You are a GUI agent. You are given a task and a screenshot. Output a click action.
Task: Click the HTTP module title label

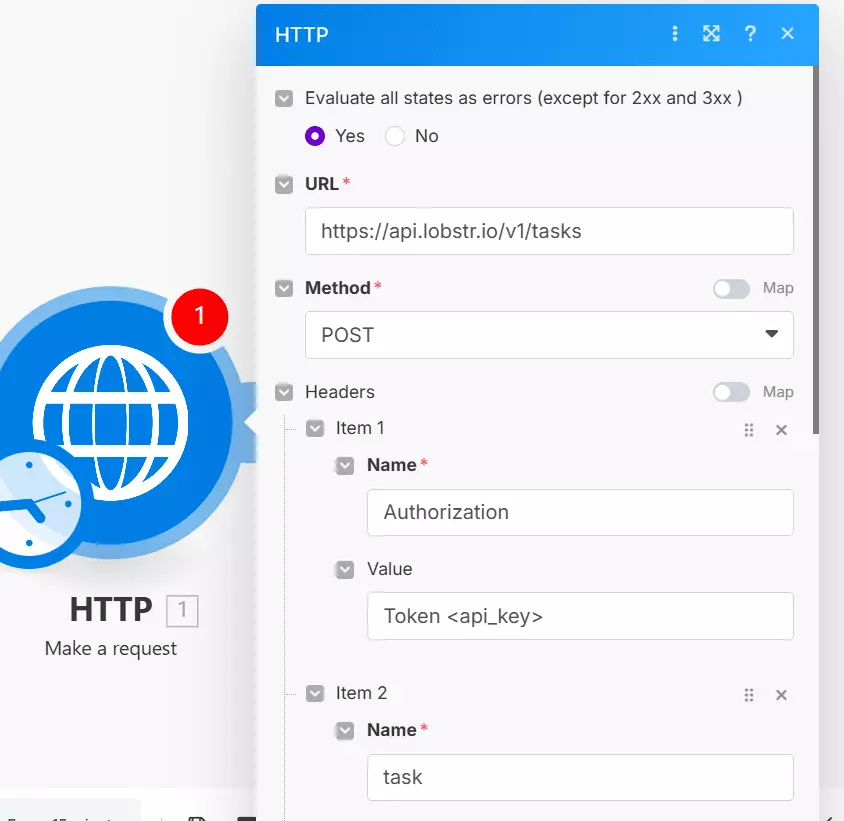tap(111, 609)
